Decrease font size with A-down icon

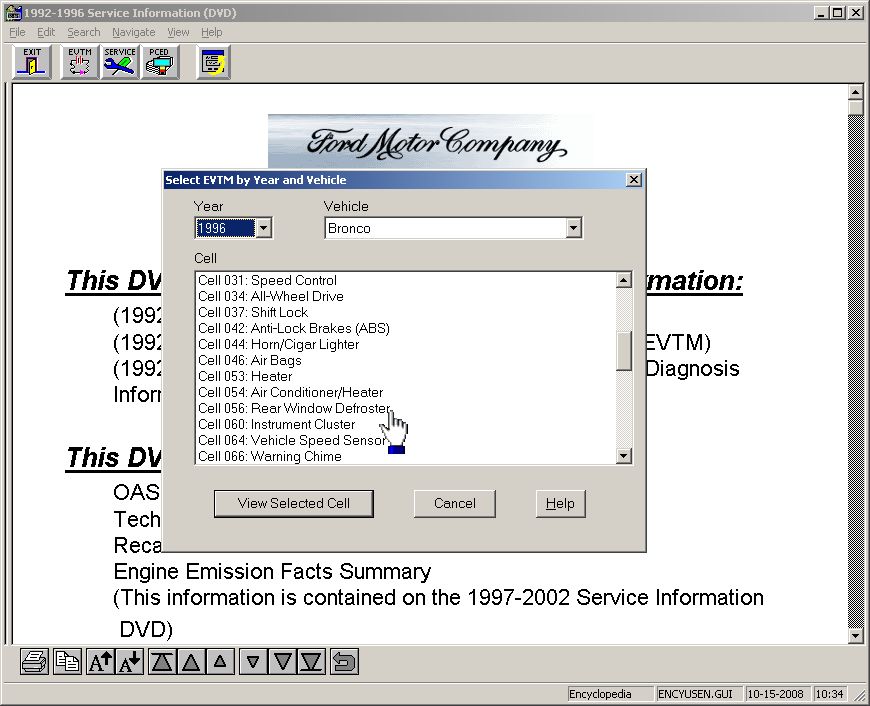click(129, 662)
